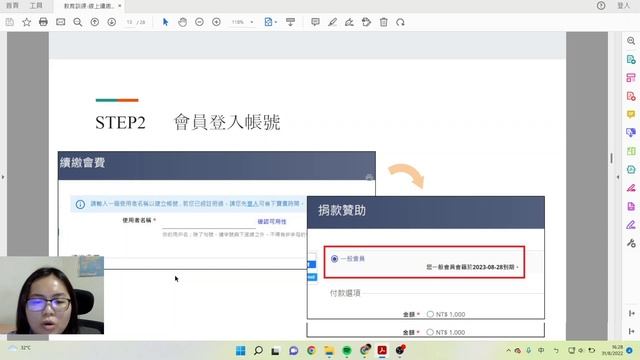Click the 登入 link in the info banner
Image resolution: width=640 pixels, height=360 pixels.
point(253,204)
